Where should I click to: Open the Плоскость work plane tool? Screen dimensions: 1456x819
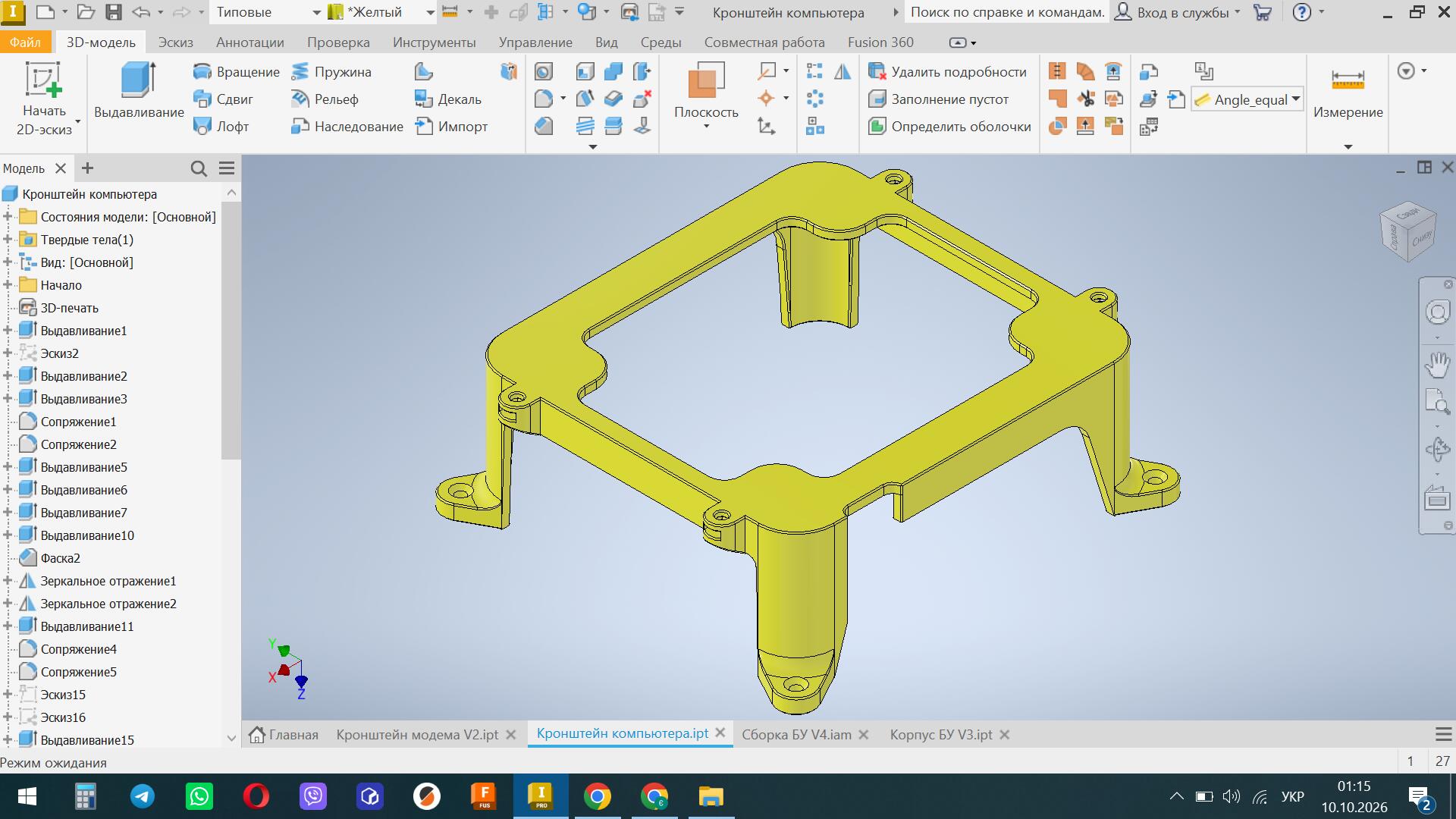pyautogui.click(x=706, y=93)
